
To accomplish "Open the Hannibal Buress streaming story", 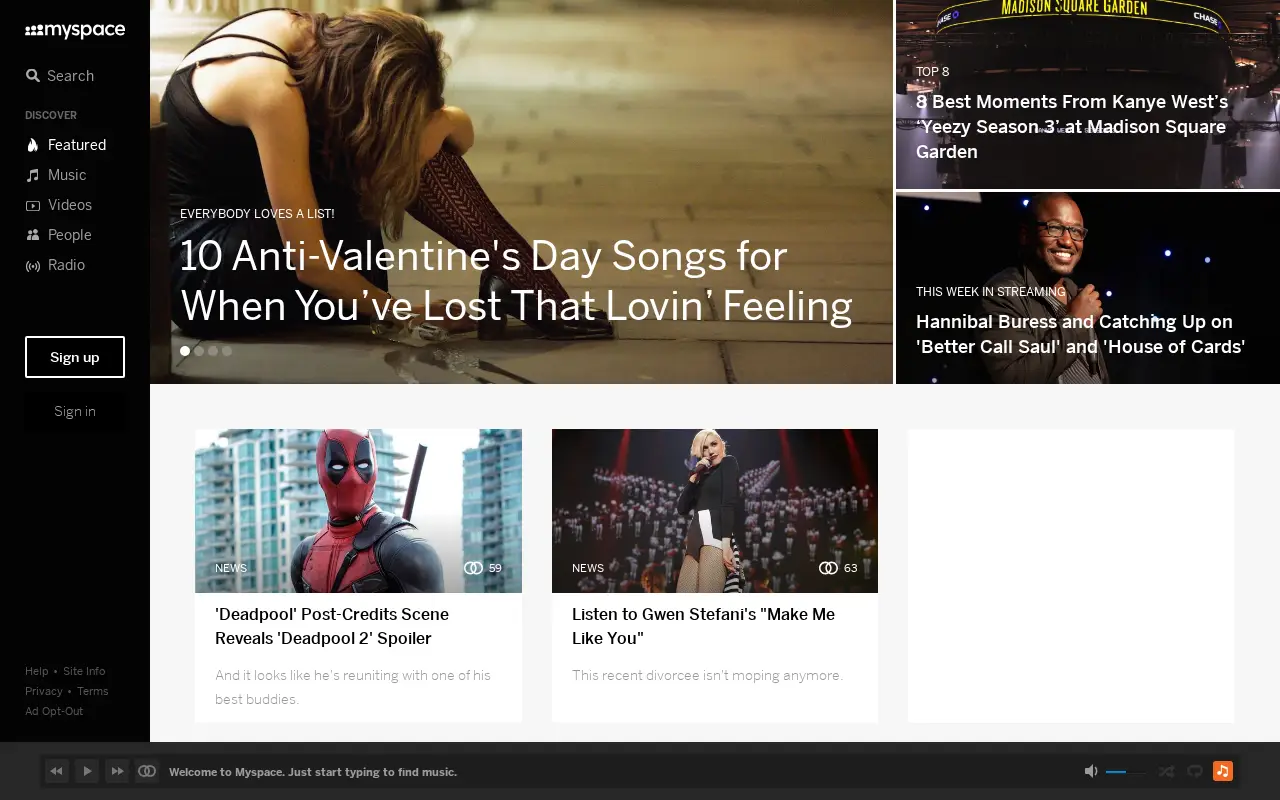I will pyautogui.click(x=1080, y=334).
